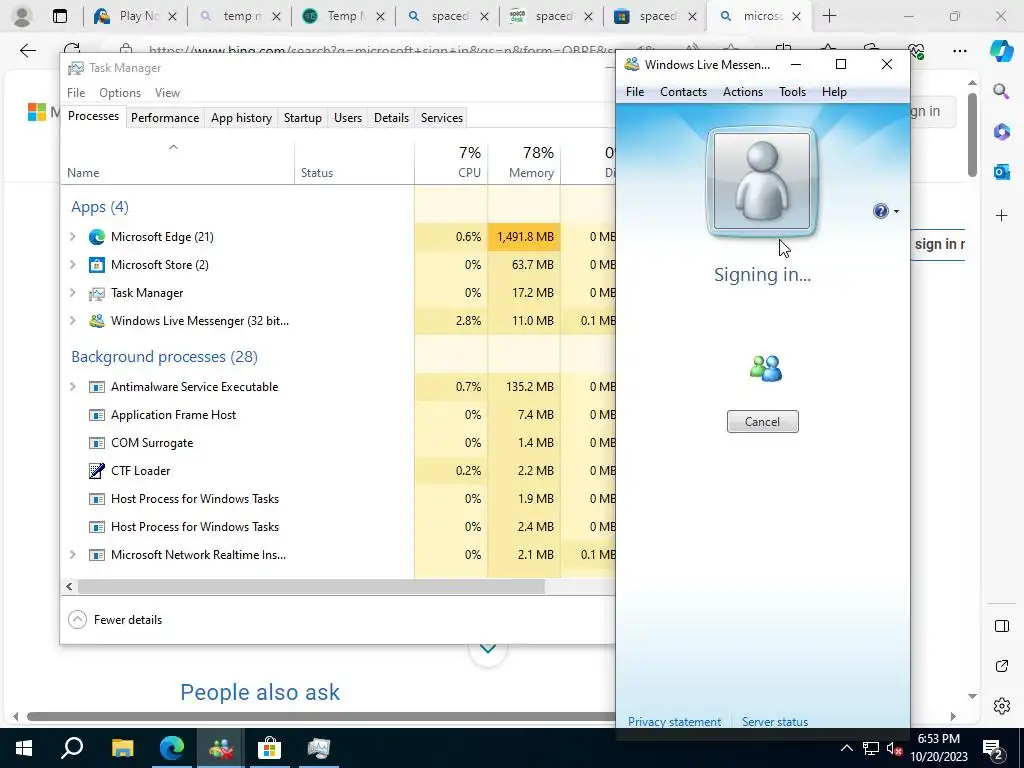Open Task Manager Options menu

120,93
